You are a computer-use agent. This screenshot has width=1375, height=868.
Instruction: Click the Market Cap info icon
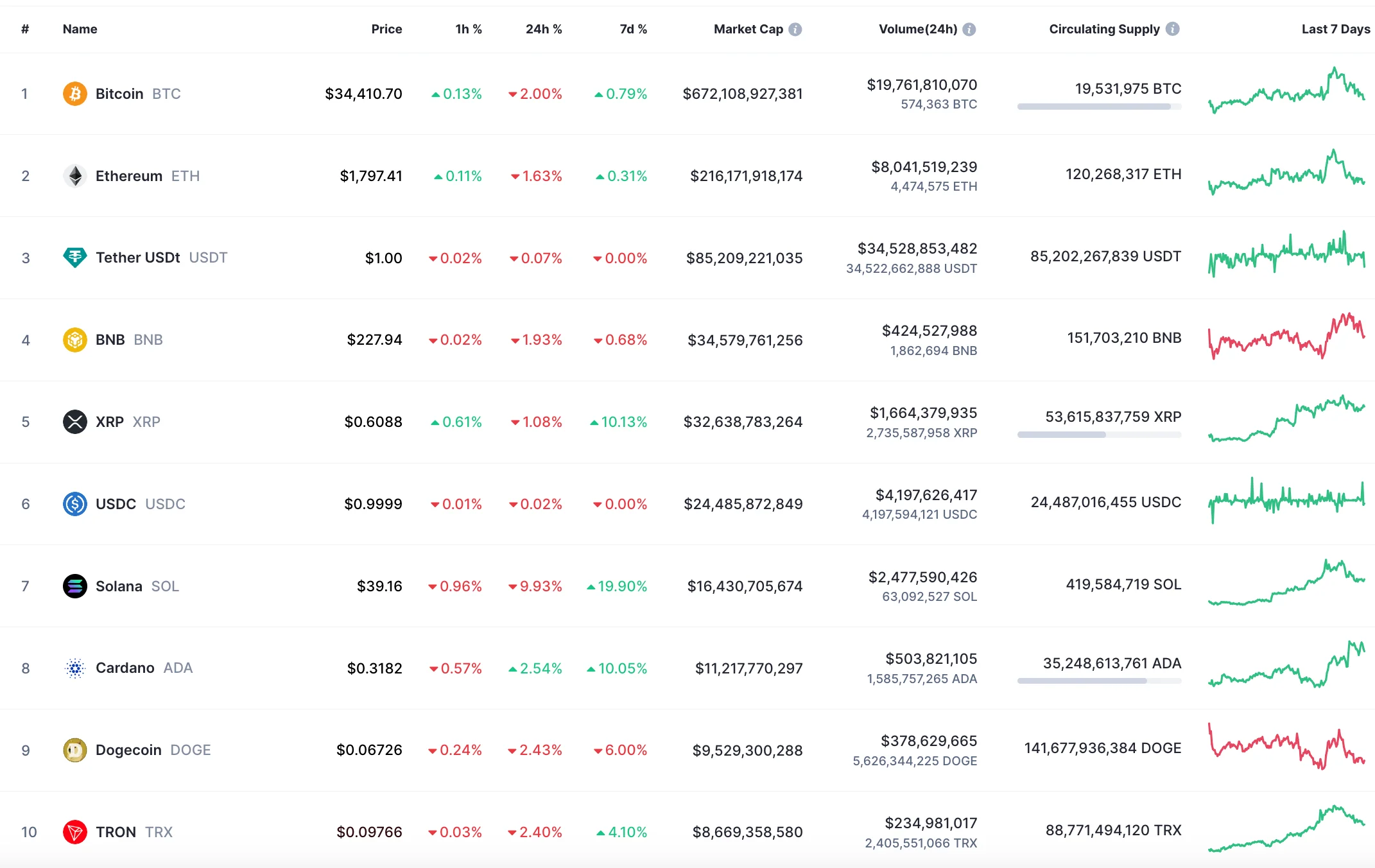click(795, 30)
